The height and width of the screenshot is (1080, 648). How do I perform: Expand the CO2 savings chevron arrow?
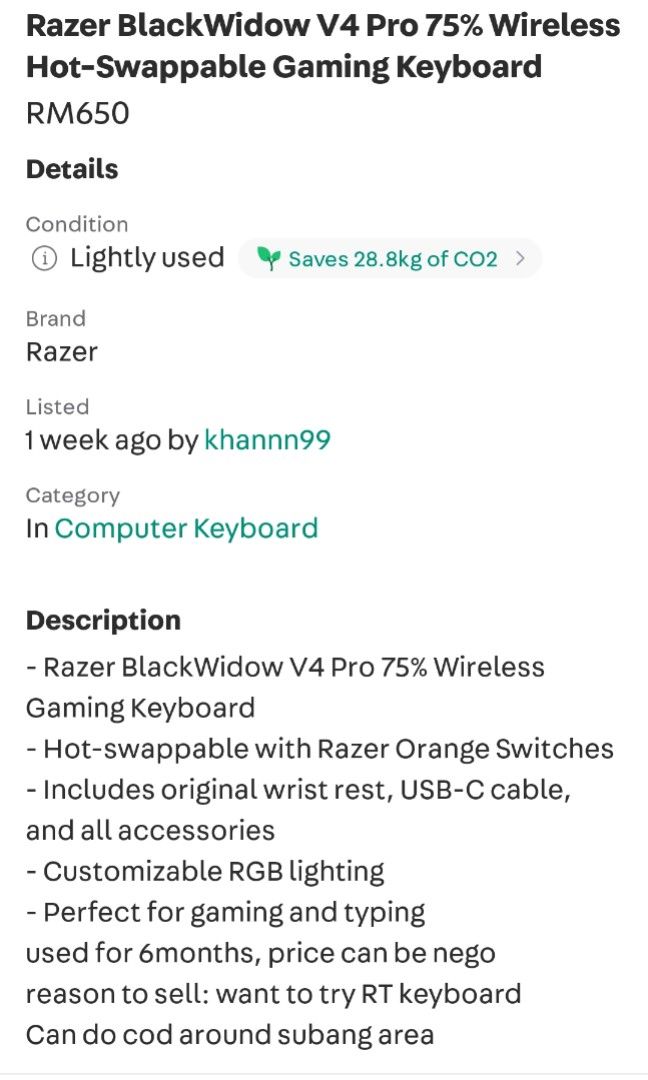(x=521, y=258)
